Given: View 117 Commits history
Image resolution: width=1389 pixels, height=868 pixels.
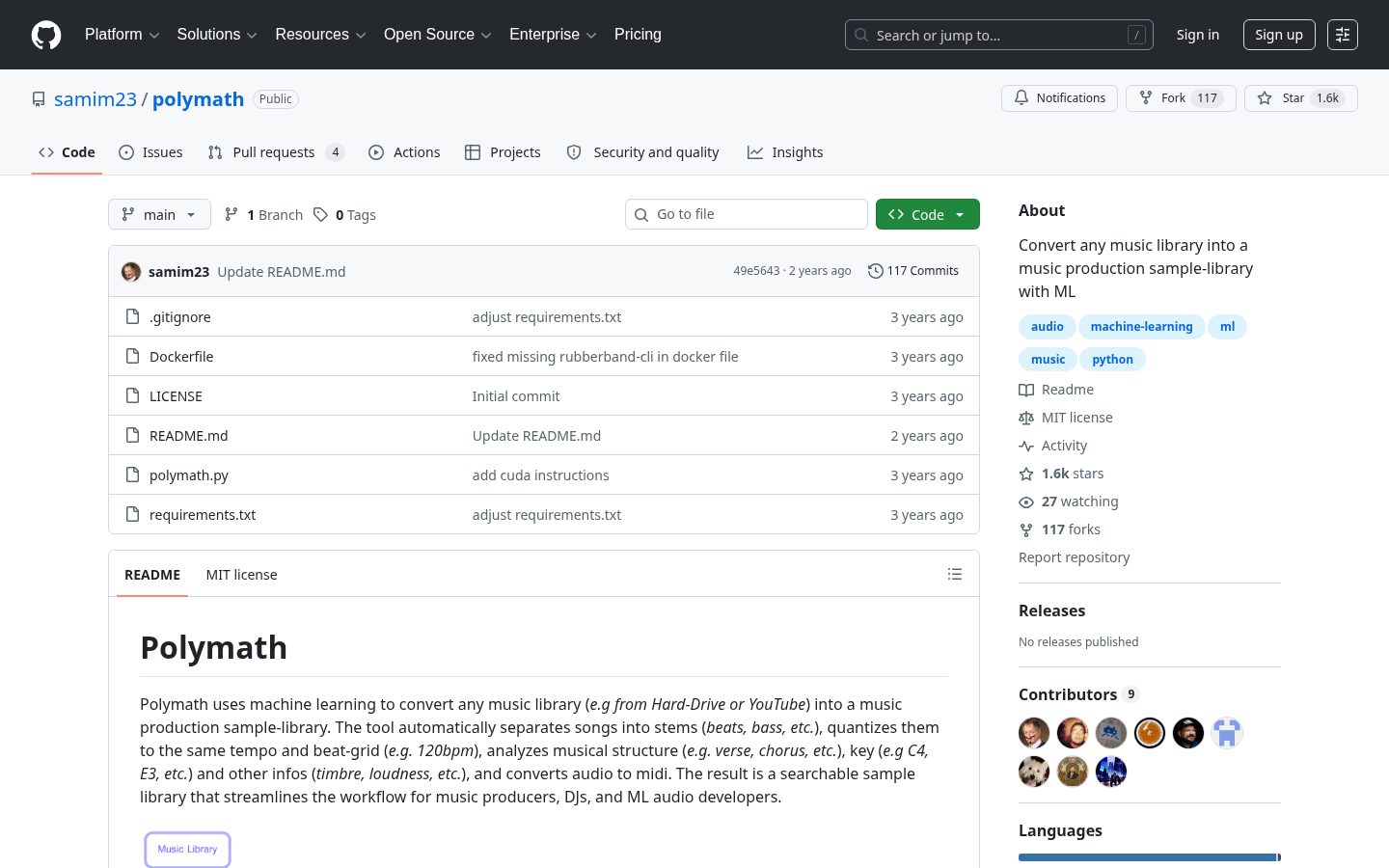Looking at the screenshot, I should (x=913, y=271).
